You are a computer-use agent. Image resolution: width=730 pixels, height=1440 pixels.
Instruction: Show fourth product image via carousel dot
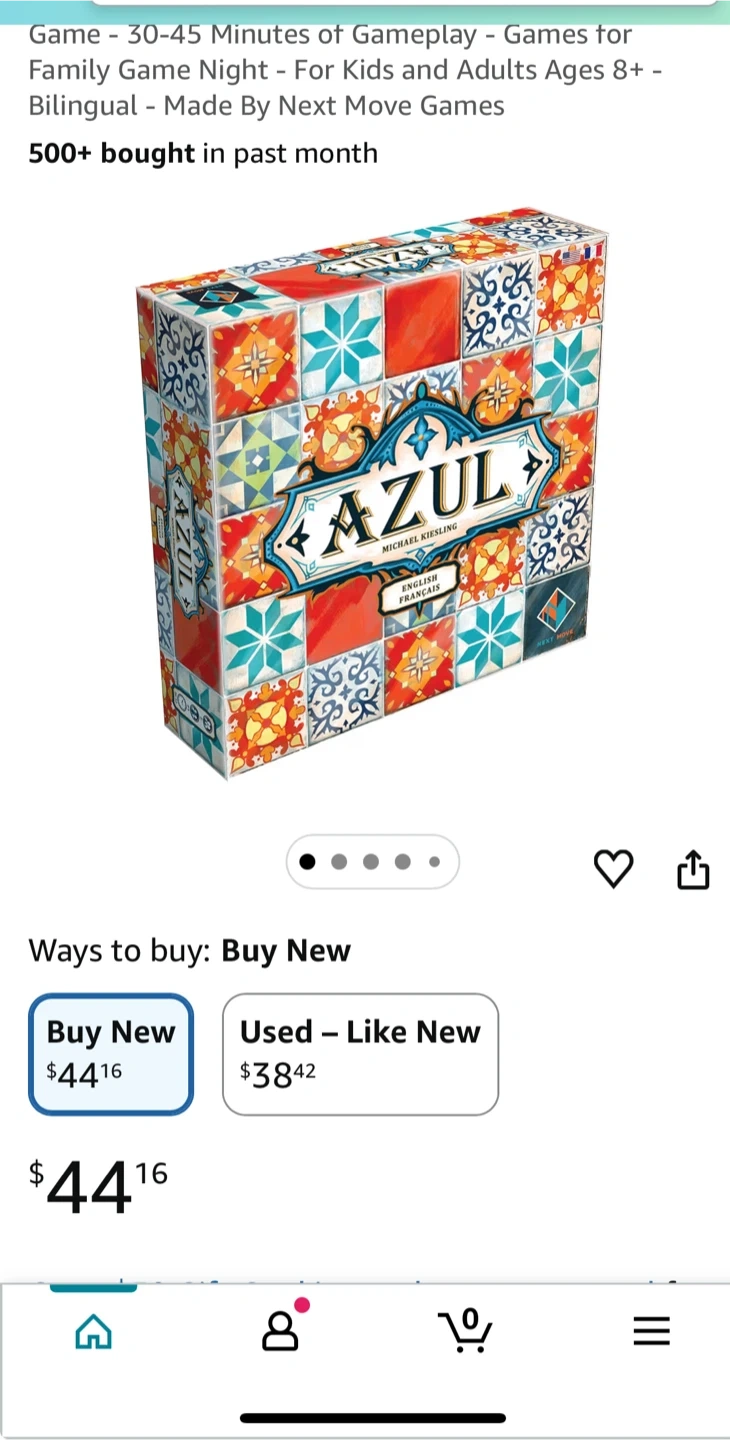click(x=403, y=862)
